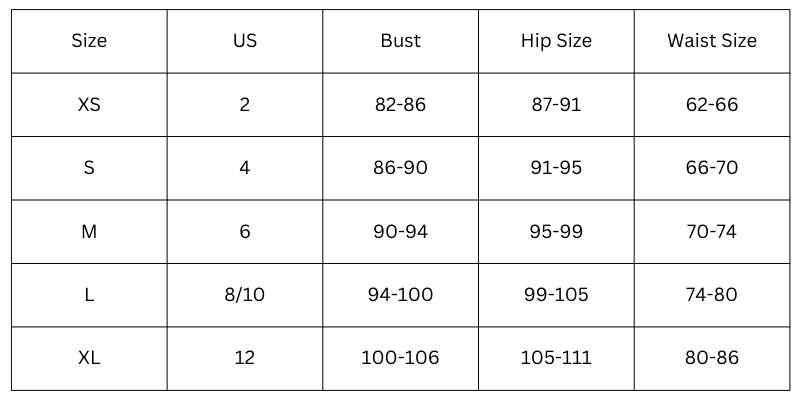The image size is (800, 400).
Task: Click the Bust column header
Action: pyautogui.click(x=400, y=41)
